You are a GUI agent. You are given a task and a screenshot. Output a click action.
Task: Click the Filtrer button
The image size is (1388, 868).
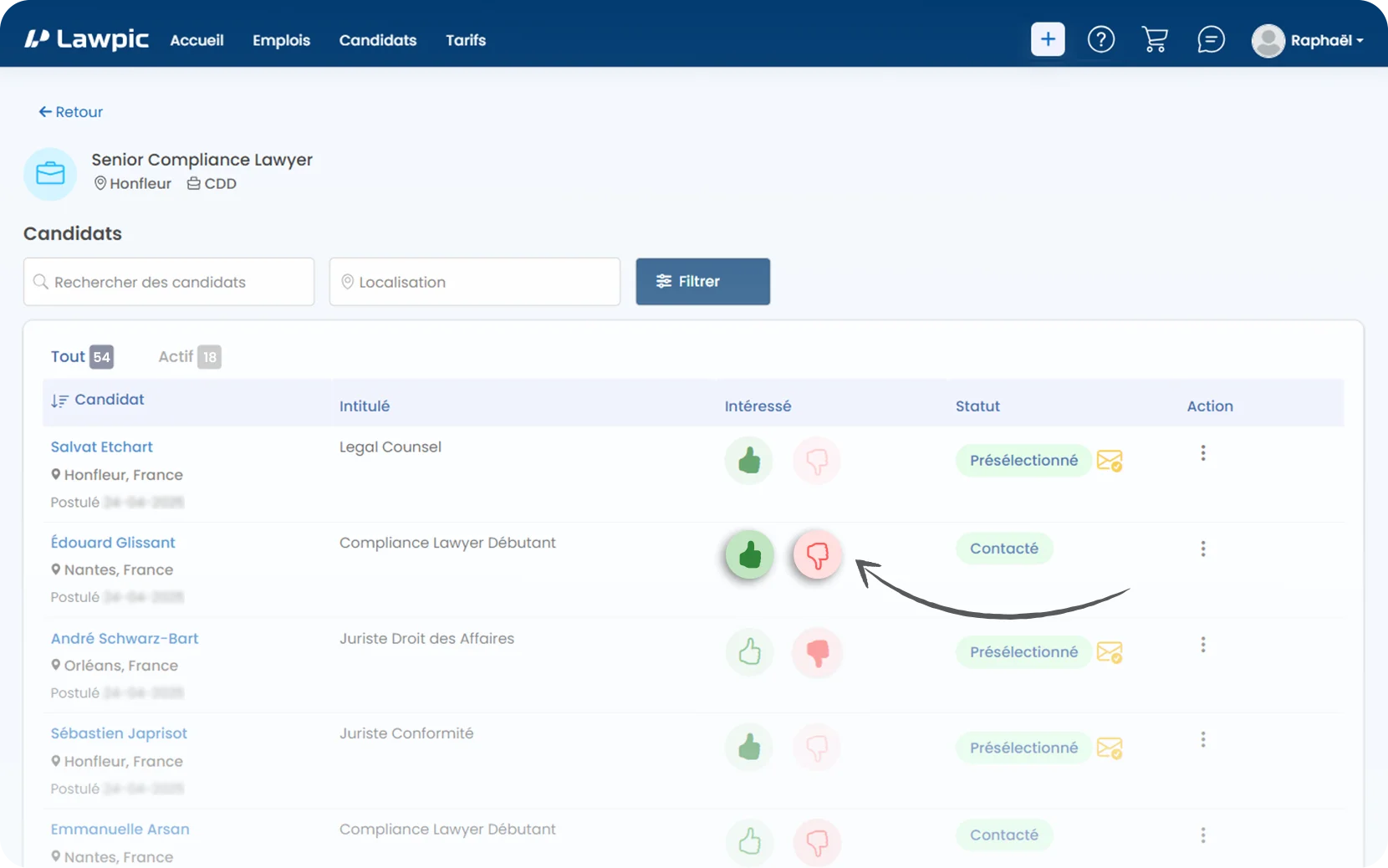[x=703, y=282]
